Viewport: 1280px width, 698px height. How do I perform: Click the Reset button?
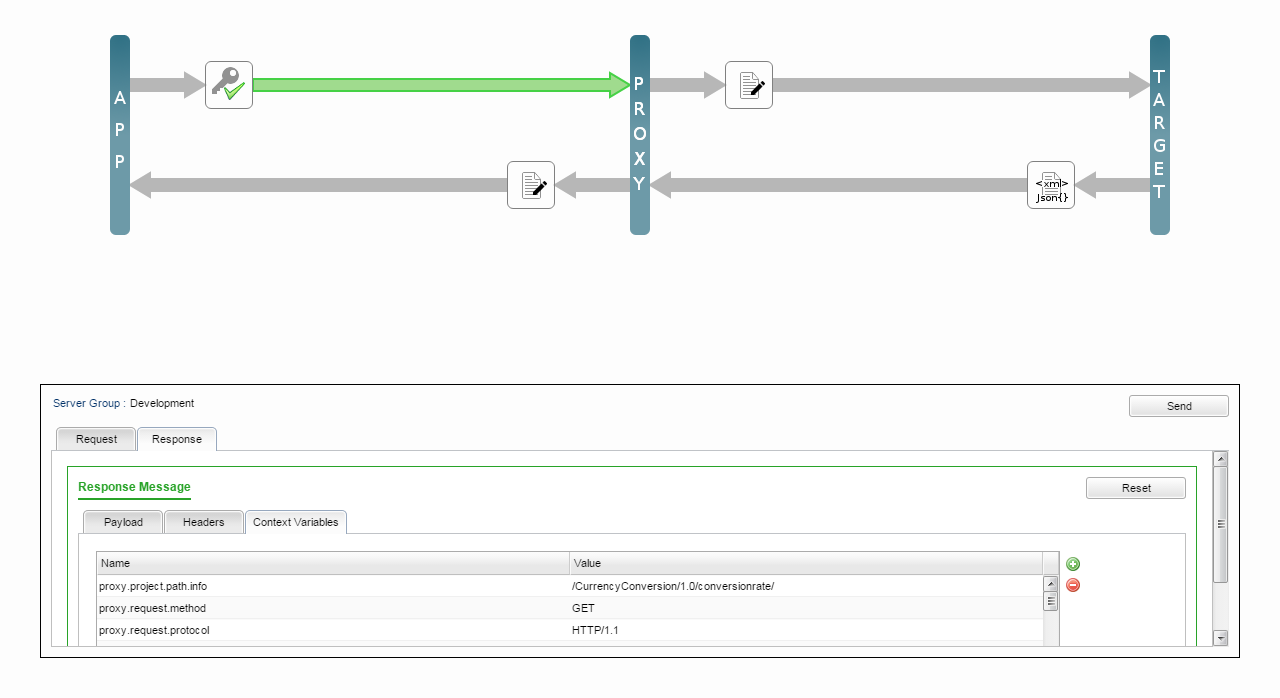(1136, 488)
